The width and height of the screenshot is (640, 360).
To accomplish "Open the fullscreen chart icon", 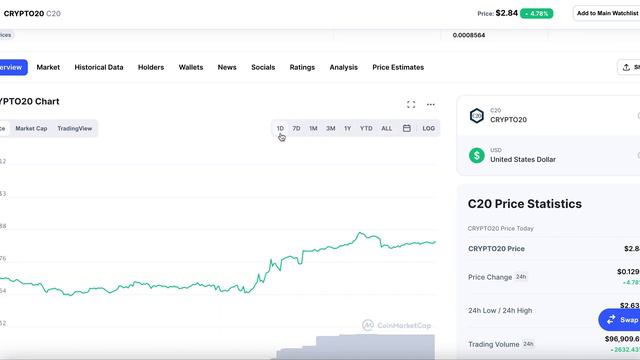I will click(411, 104).
